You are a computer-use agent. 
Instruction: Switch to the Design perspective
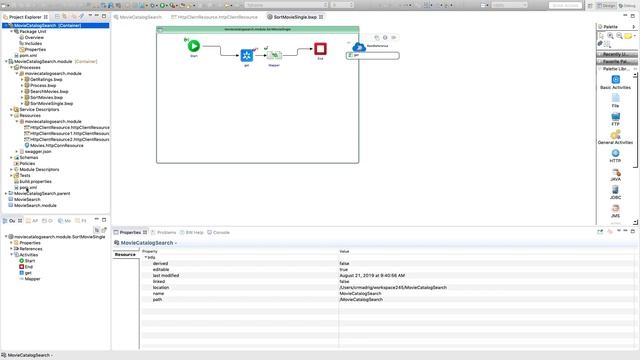606,5
